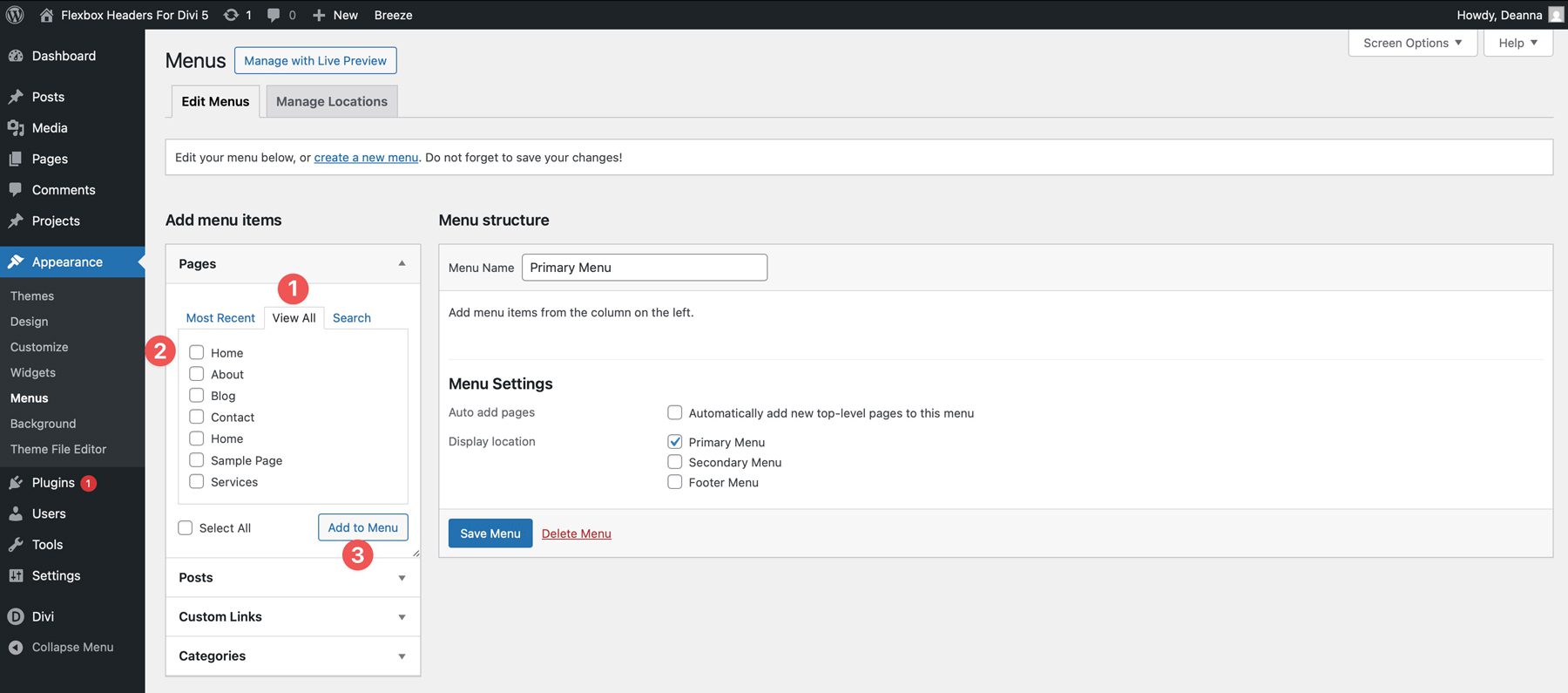Click the user avatar icon
Viewport: 1568px width, 693px height.
[1556, 15]
